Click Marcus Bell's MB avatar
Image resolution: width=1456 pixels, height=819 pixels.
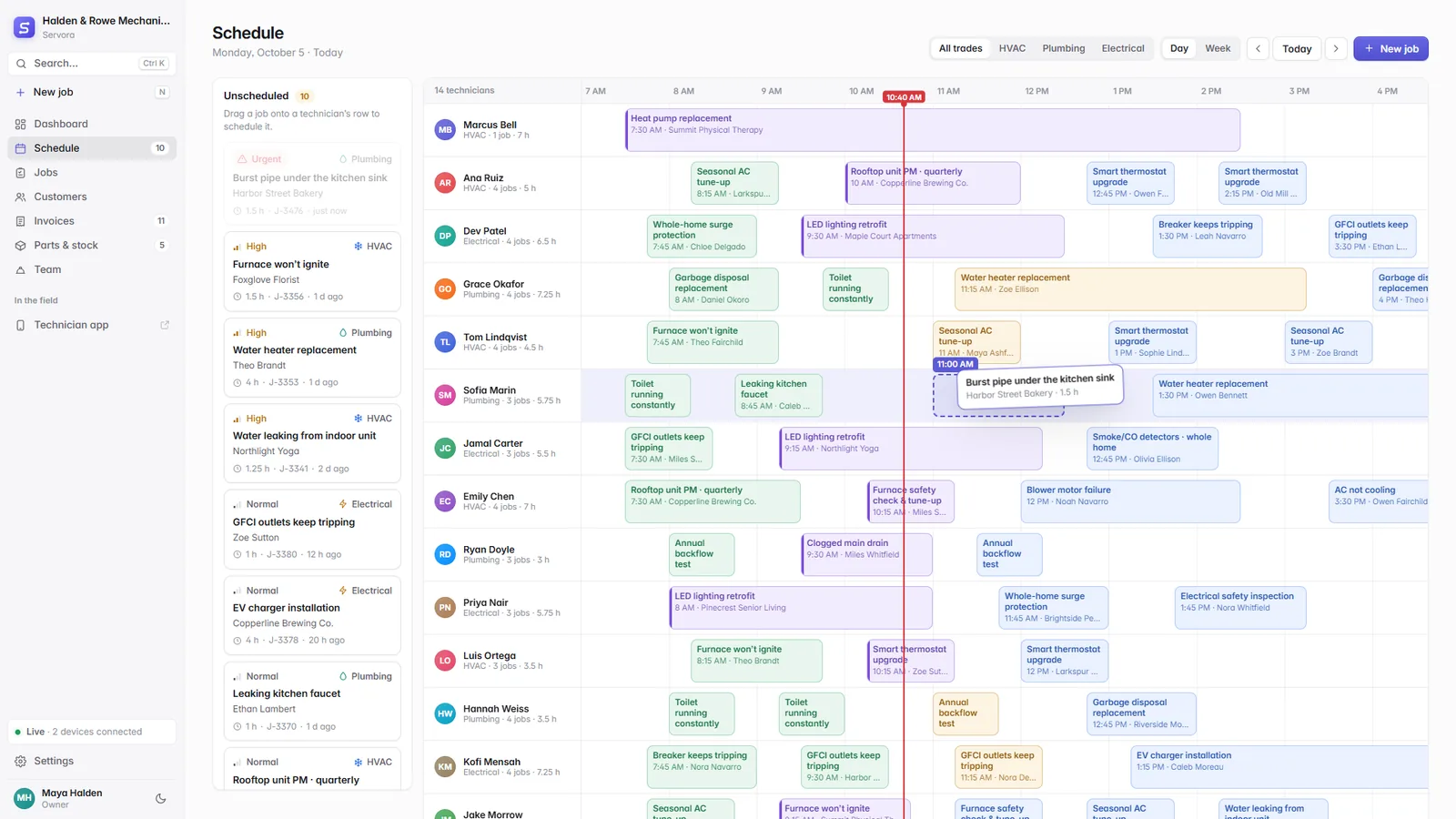coord(445,129)
